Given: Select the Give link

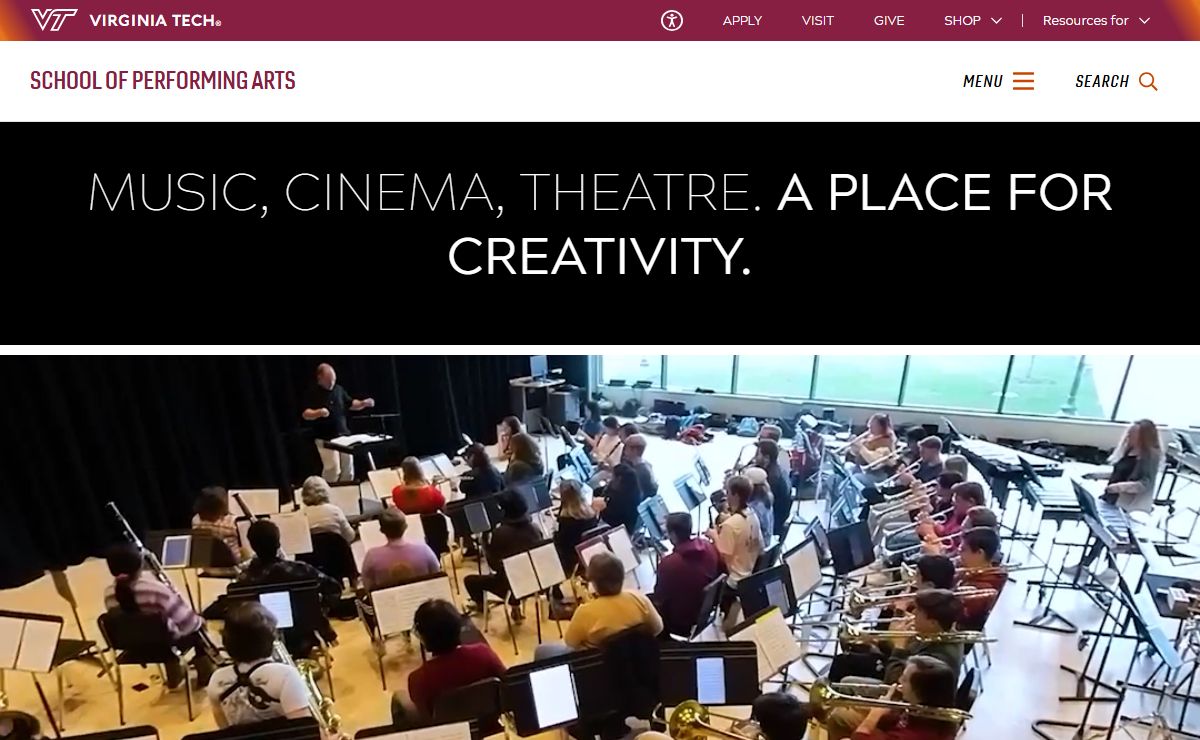Looking at the screenshot, I should pos(889,21).
